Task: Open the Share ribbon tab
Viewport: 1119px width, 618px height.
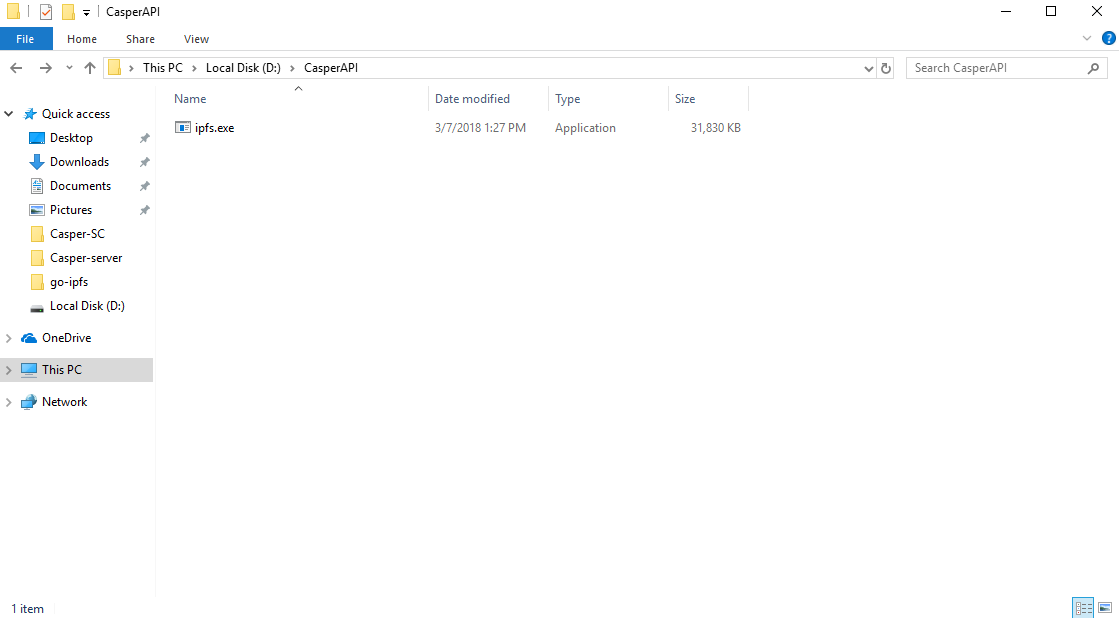Action: click(x=141, y=39)
